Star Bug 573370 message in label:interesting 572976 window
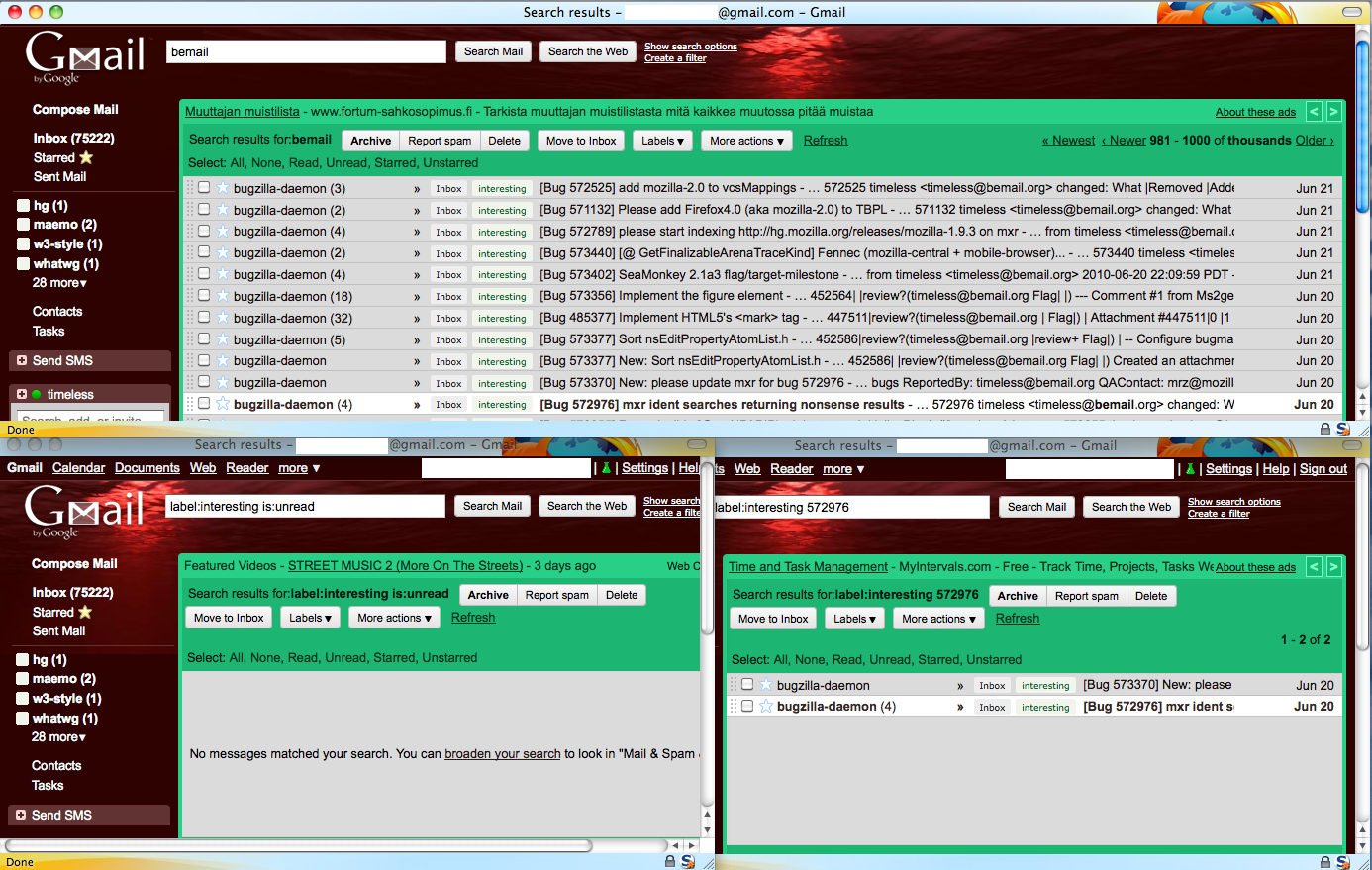The height and width of the screenshot is (870, 1372). pos(765,685)
